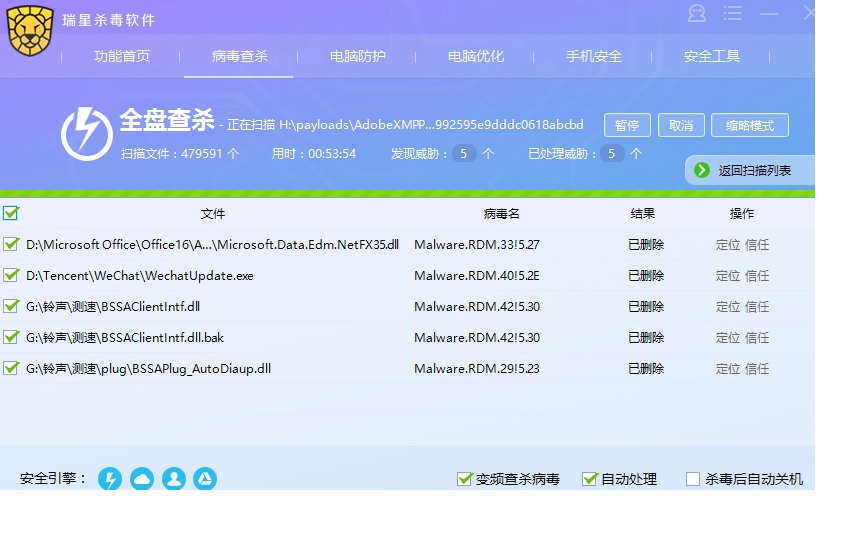Image resolution: width=864 pixels, height=540 pixels.
Task: Click the 瑞星杀毒软件 title text
Action: pos(109,20)
